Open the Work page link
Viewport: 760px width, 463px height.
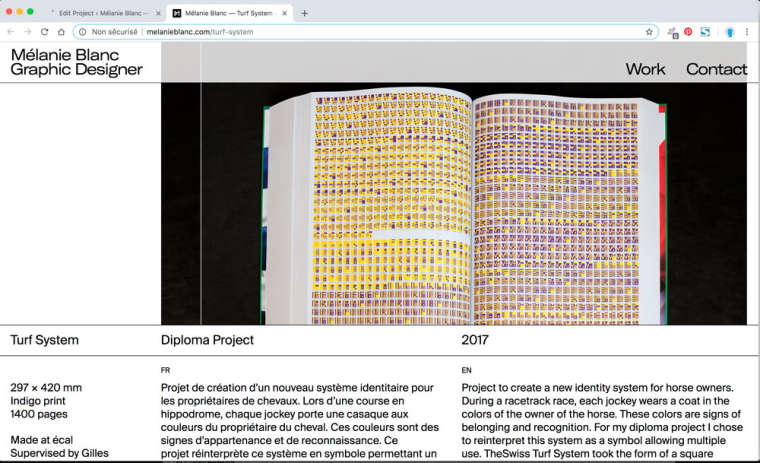[645, 69]
